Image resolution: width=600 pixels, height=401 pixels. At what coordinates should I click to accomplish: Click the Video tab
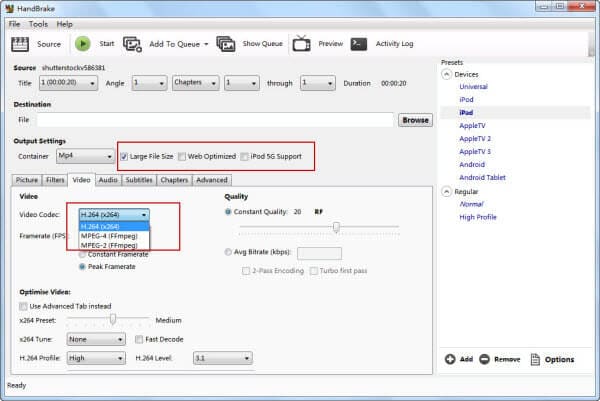[82, 180]
